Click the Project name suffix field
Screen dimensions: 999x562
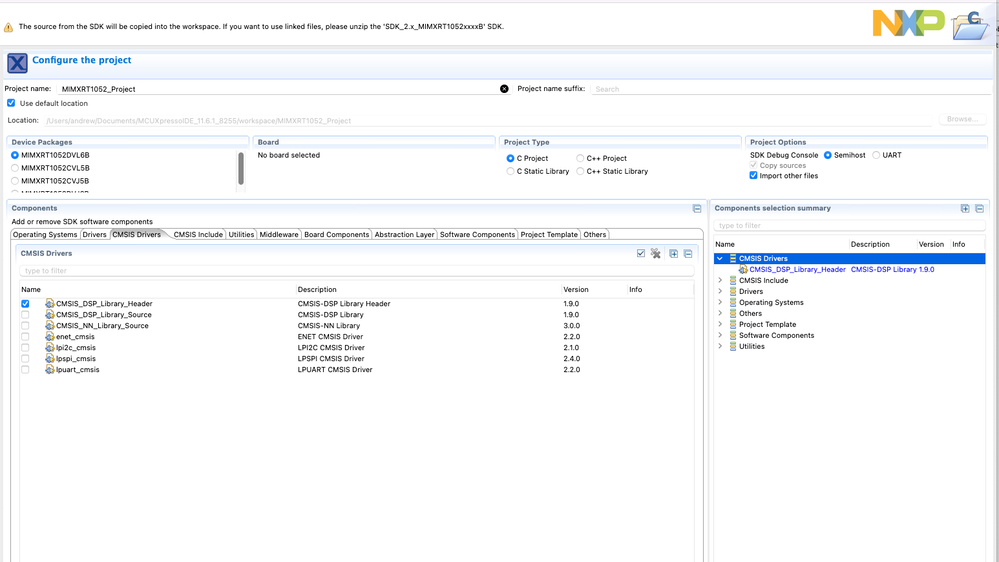coord(790,89)
